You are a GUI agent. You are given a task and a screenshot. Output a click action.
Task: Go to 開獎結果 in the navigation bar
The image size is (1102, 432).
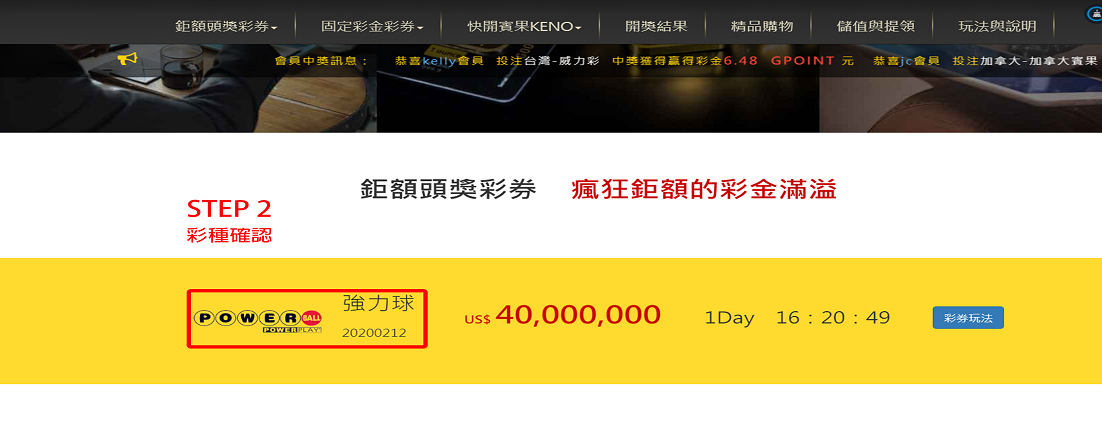coord(656,27)
